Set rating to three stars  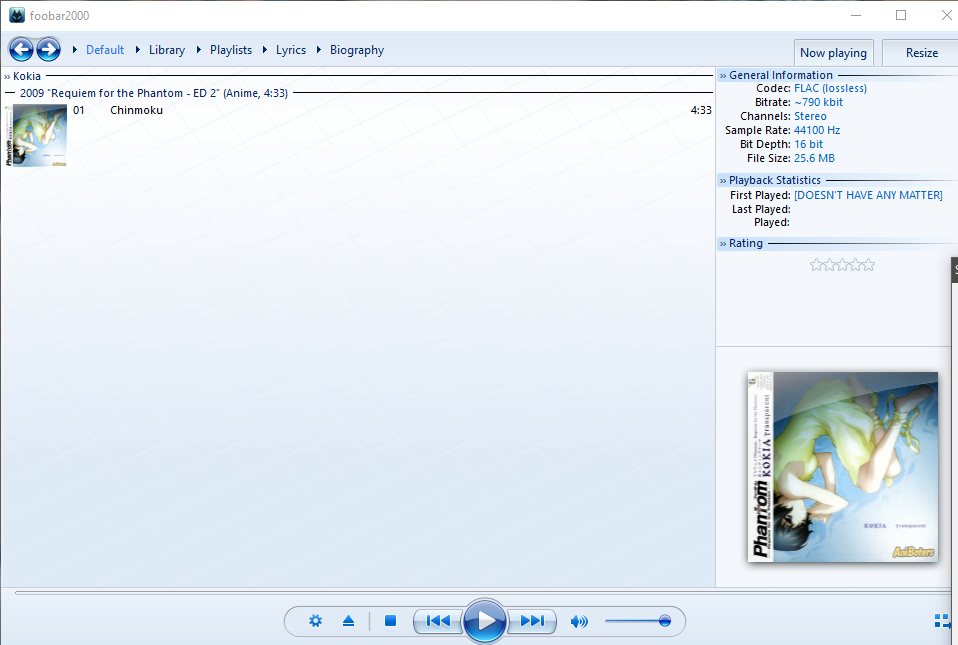(843, 265)
